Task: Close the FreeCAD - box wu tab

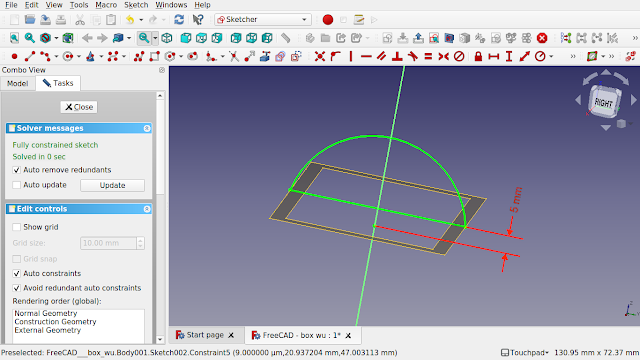Action: [x=348, y=336]
